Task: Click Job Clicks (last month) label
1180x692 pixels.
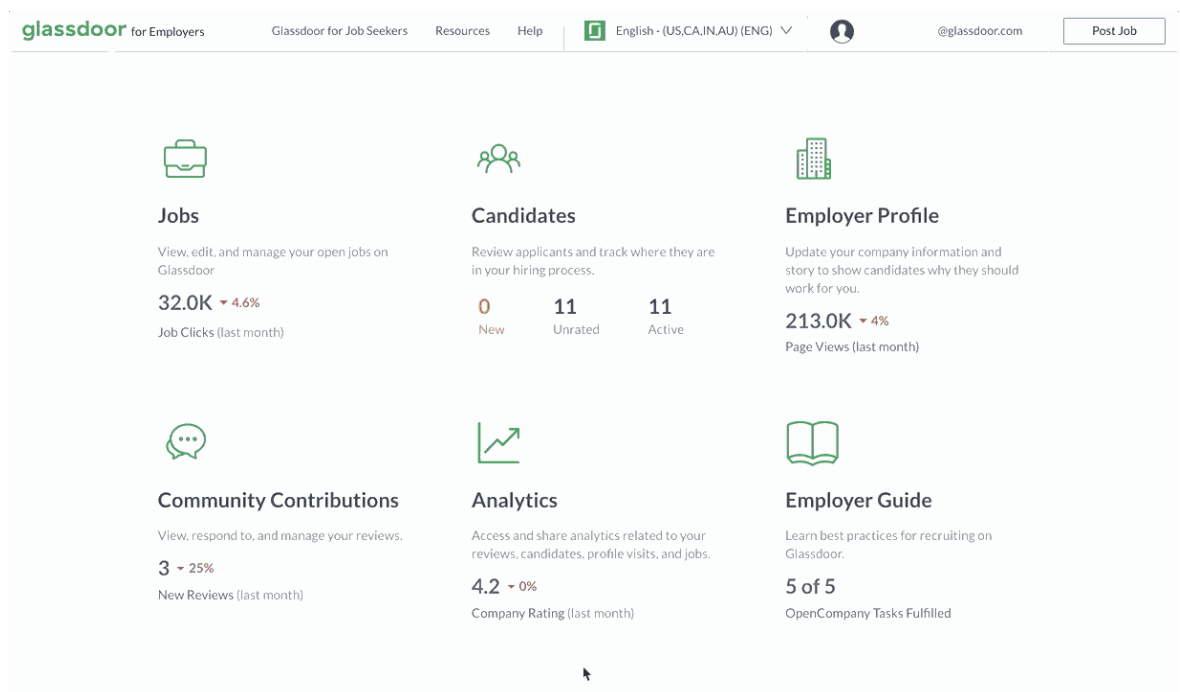Action: 220,332
